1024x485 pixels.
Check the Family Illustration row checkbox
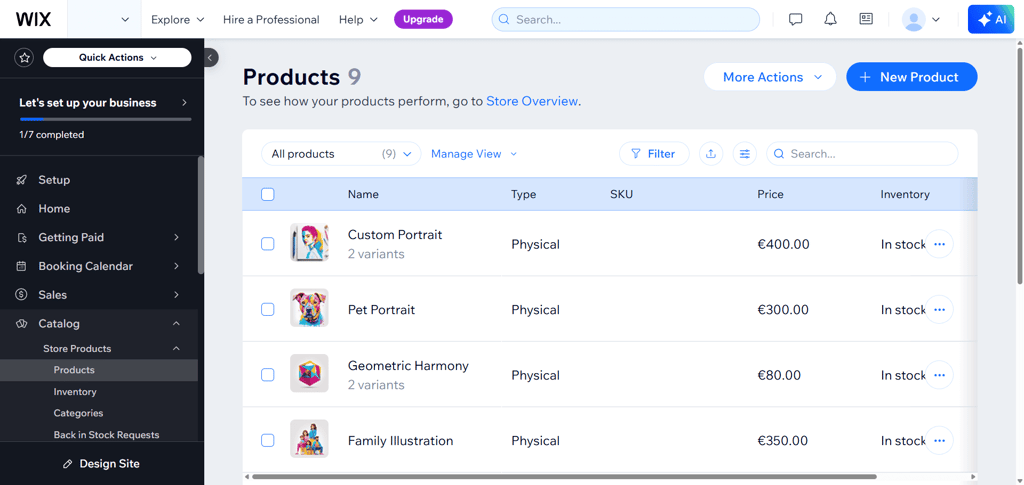tap(268, 441)
